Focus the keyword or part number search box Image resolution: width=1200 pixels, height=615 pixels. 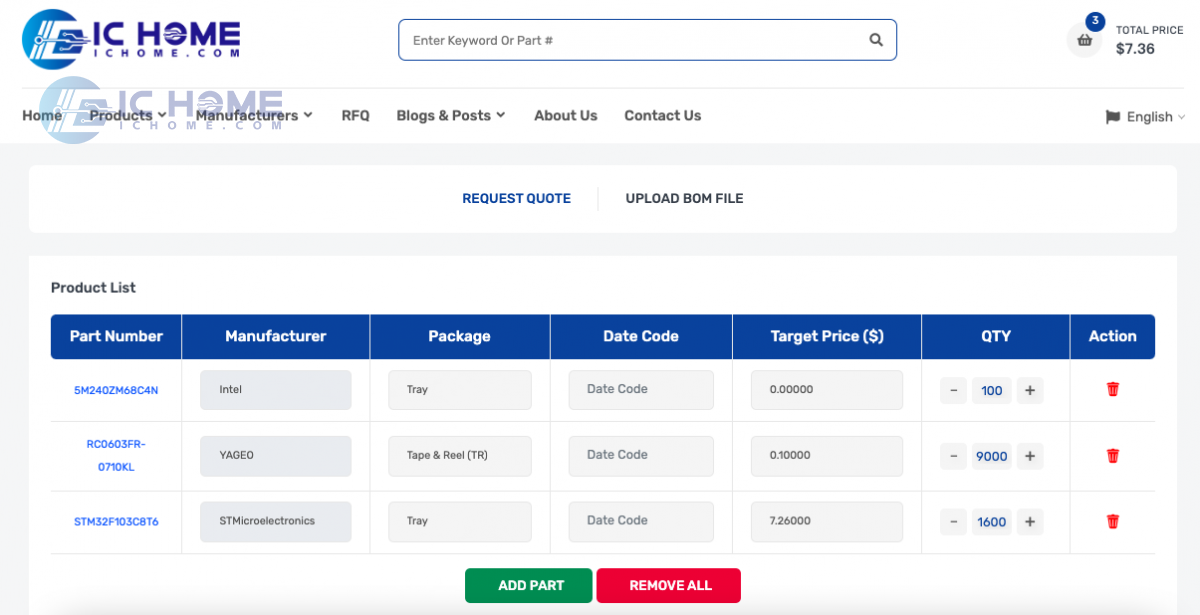pyautogui.click(x=647, y=40)
